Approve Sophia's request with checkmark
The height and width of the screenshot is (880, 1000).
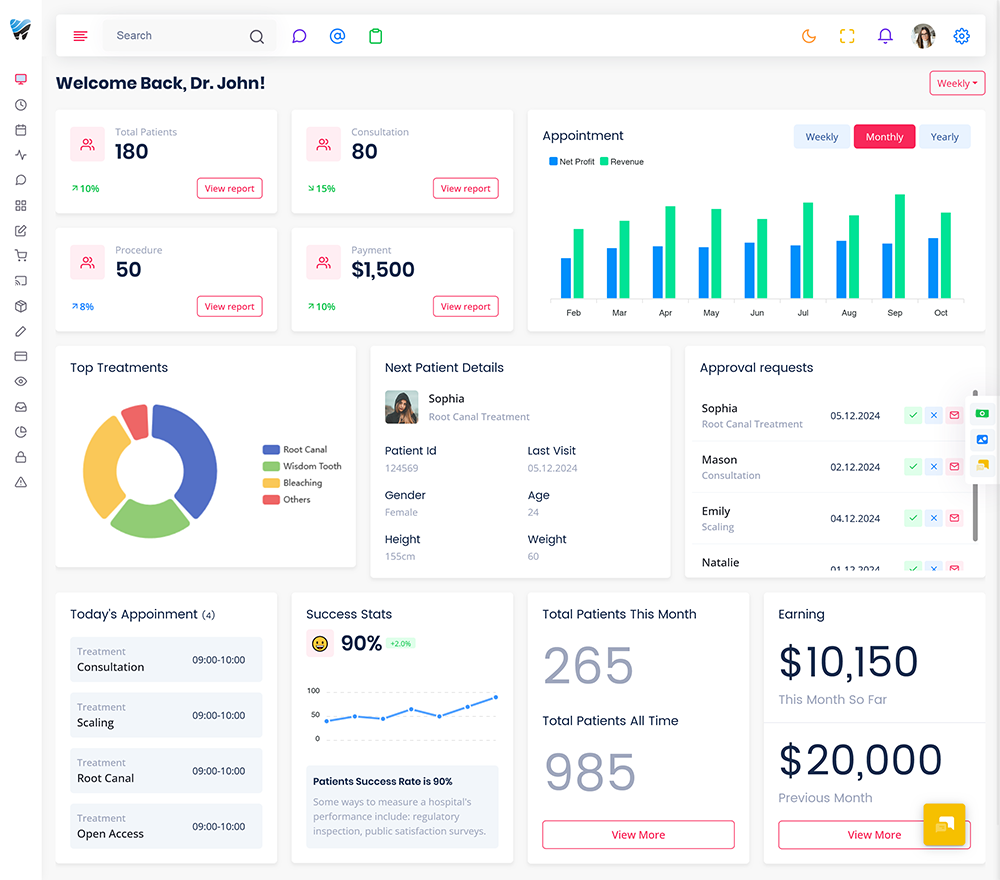point(913,415)
